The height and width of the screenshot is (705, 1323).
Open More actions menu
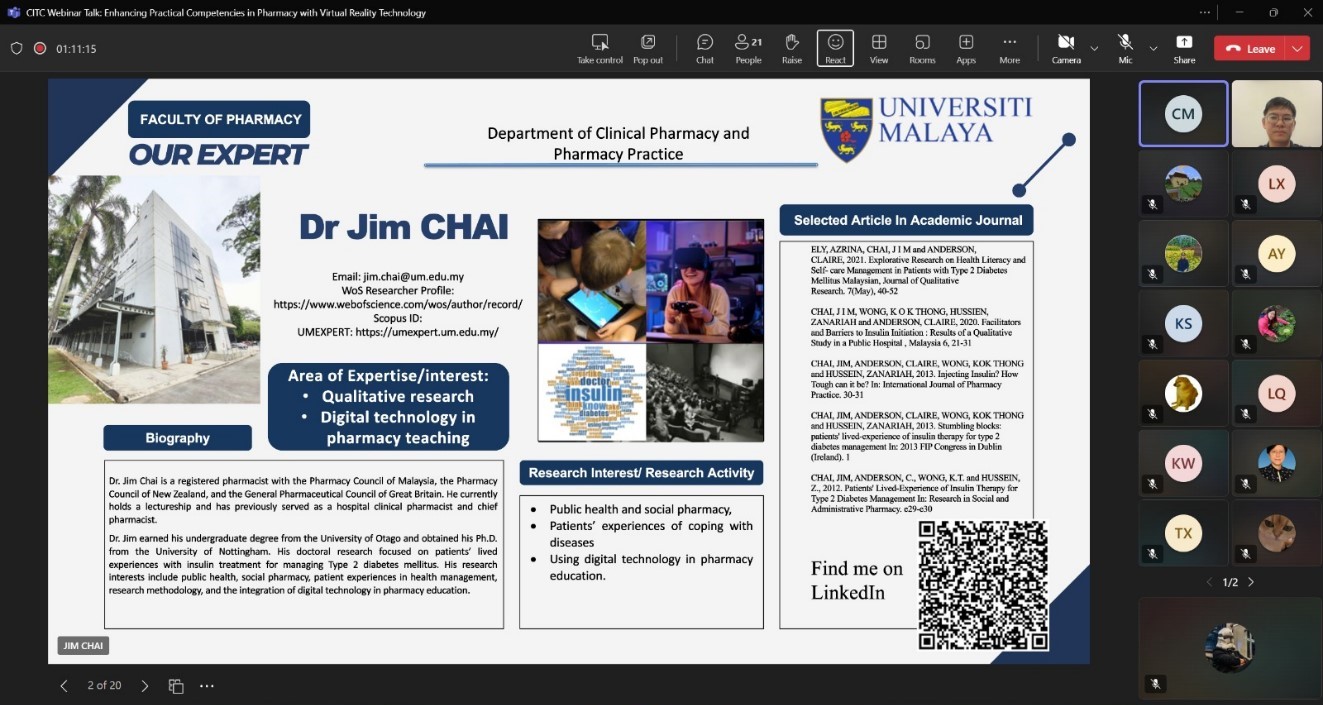pos(1009,48)
